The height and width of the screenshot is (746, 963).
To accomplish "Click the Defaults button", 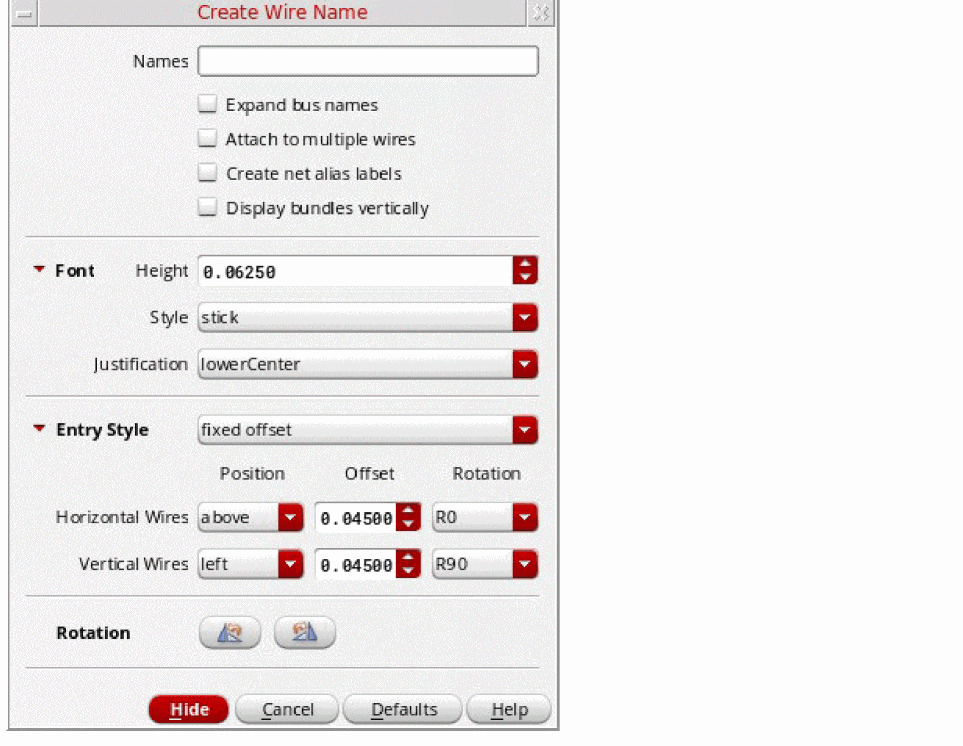I will pos(403,709).
